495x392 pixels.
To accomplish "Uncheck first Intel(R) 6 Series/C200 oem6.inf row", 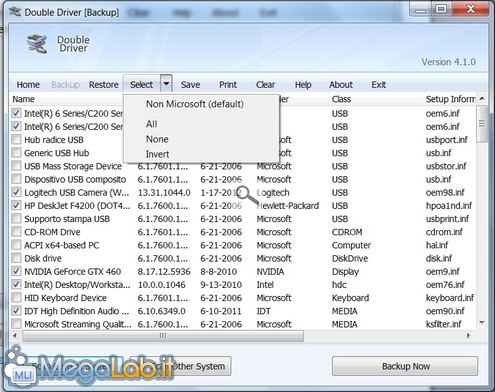I will coord(16,113).
